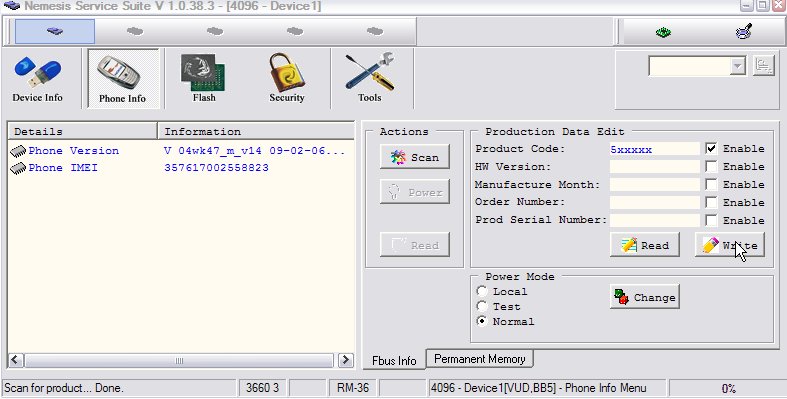Click the small button beside the top combo box
The height and width of the screenshot is (399, 787).
pyautogui.click(x=764, y=66)
